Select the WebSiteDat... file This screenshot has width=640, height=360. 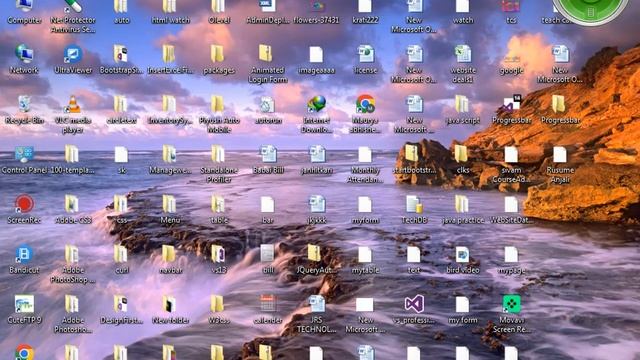pos(511,204)
